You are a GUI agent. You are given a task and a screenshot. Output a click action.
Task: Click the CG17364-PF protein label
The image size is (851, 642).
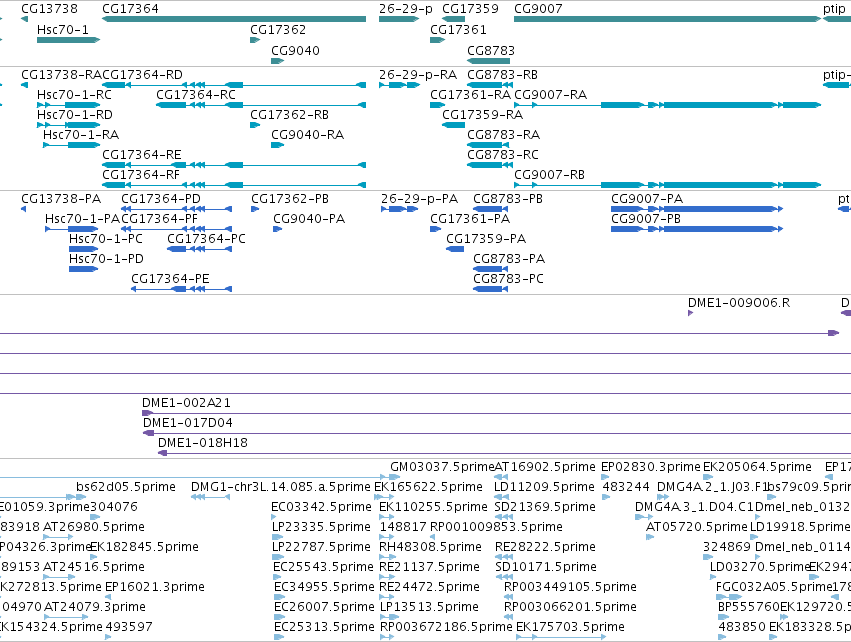click(160, 219)
